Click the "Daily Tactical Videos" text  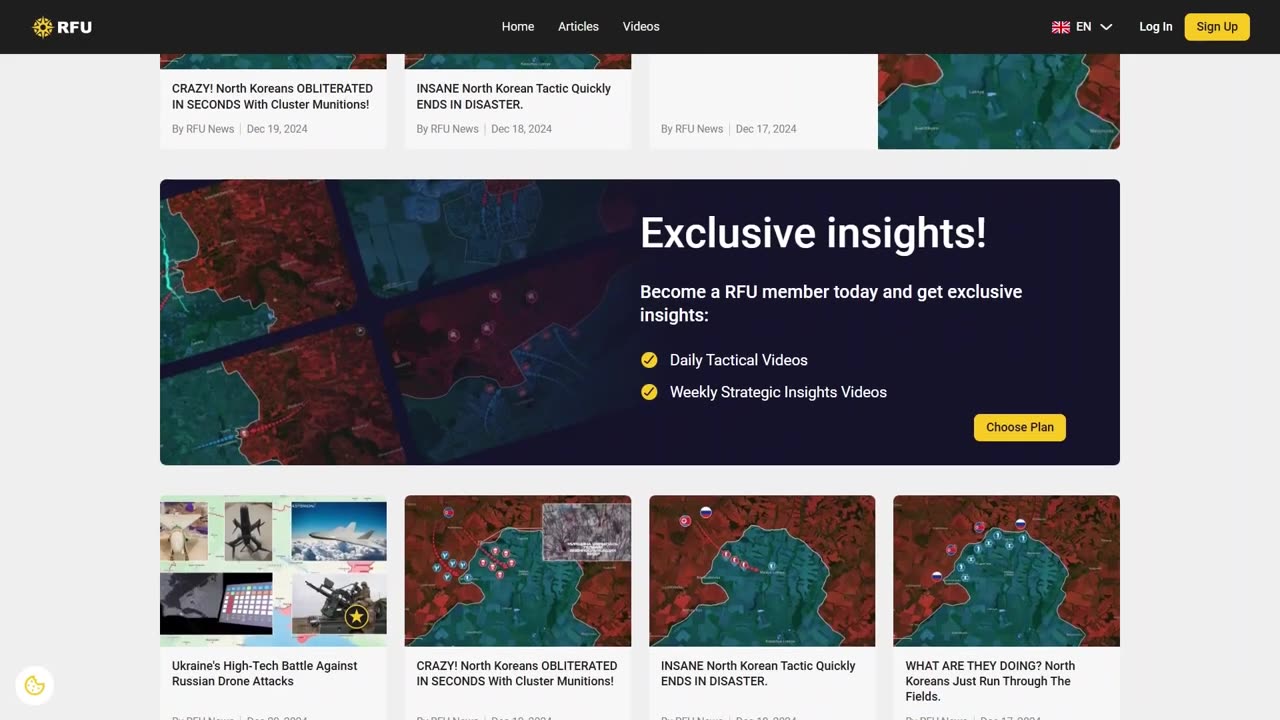(x=739, y=360)
